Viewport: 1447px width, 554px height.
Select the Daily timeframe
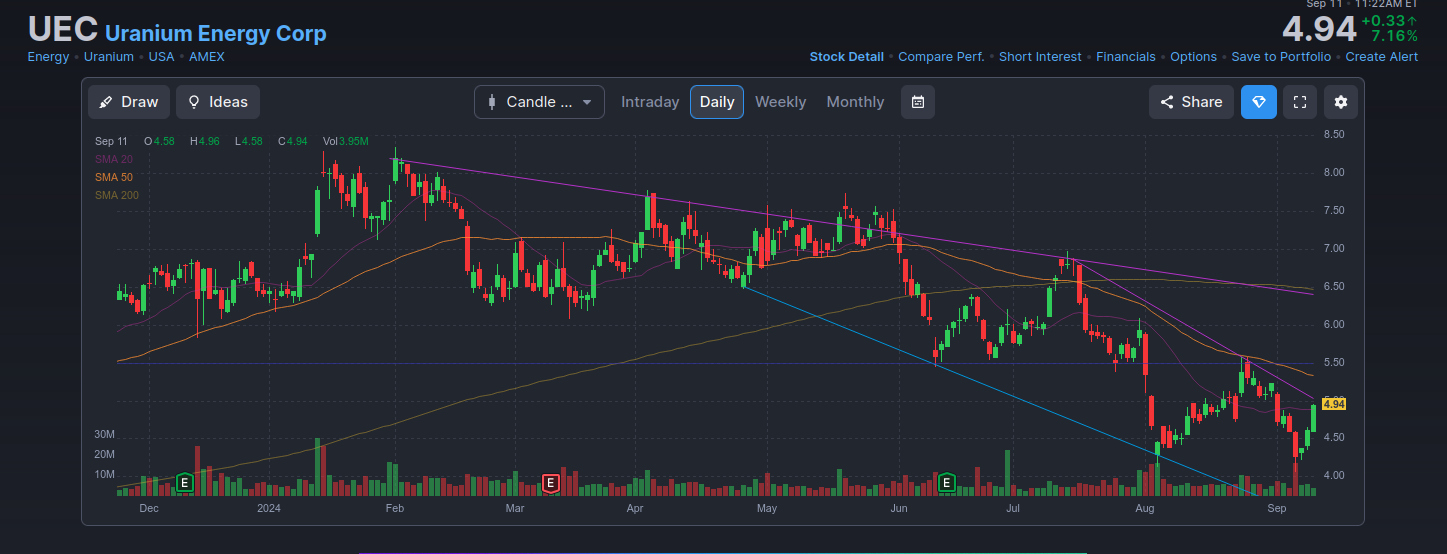point(717,102)
